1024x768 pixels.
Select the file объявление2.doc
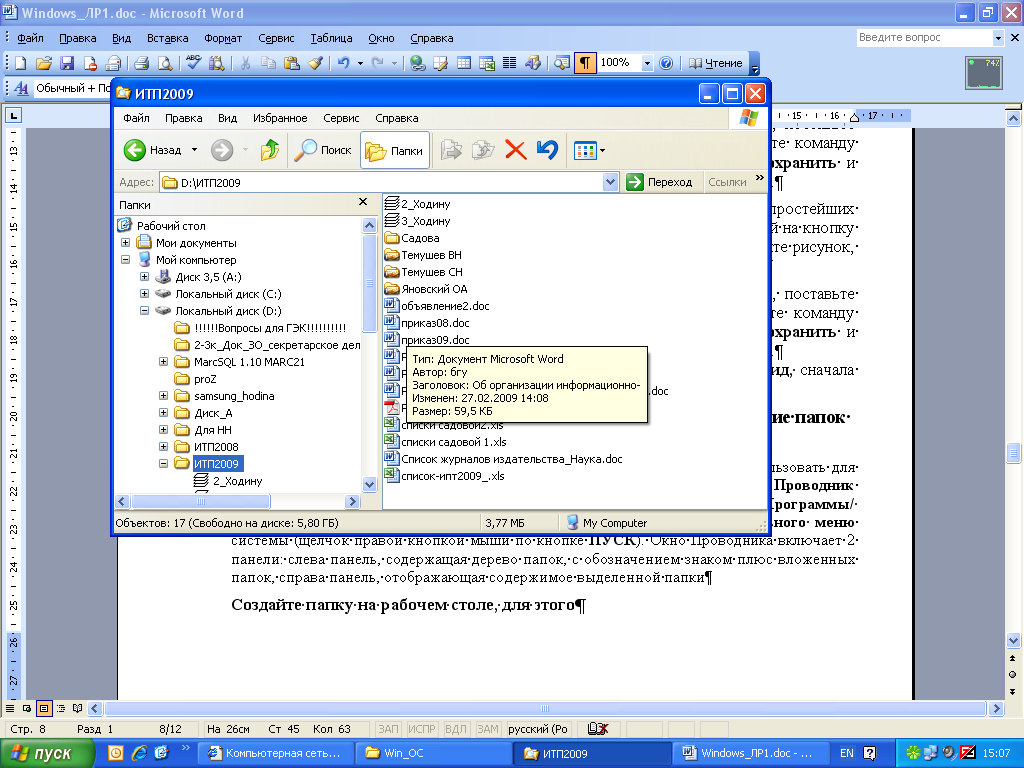click(x=437, y=306)
